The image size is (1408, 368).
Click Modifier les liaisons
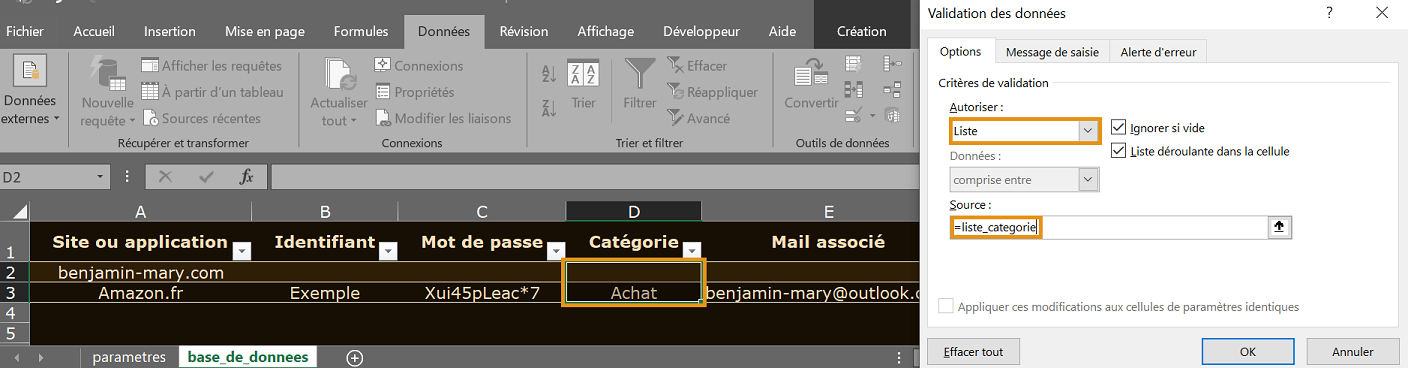tap(443, 118)
